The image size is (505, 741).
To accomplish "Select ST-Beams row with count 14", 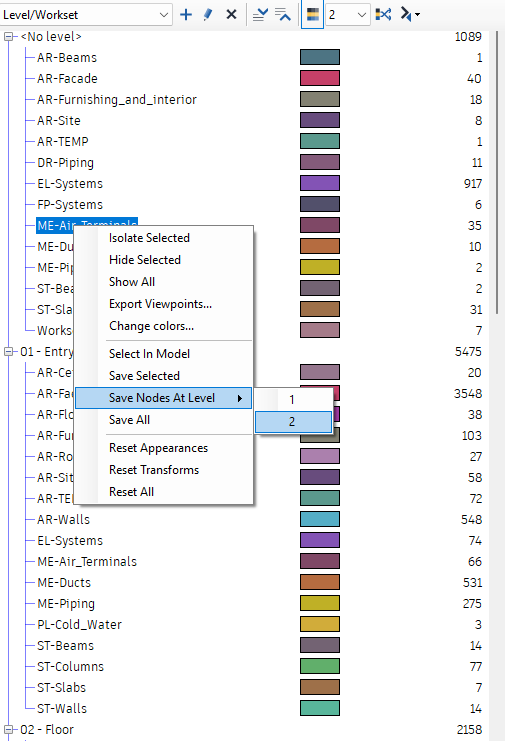I will click(x=66, y=646).
